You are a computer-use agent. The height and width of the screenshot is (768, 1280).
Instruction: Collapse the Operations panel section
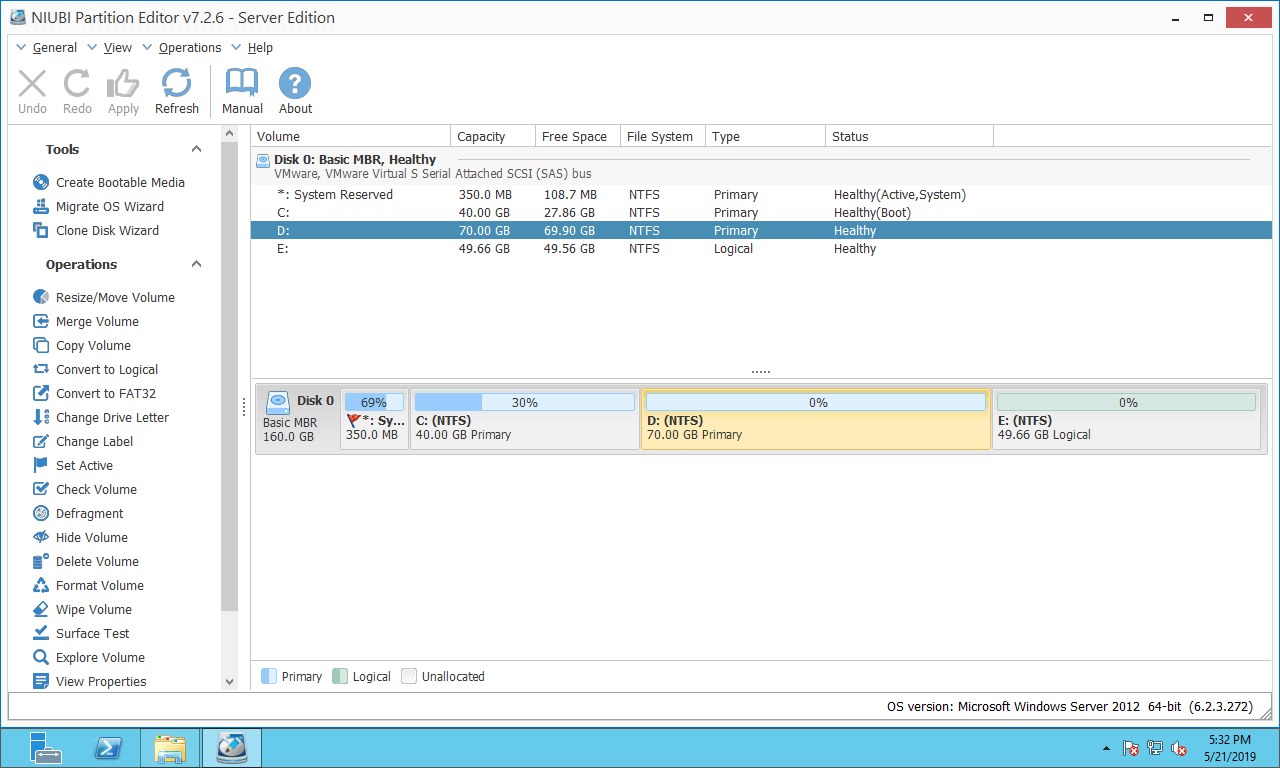coord(196,264)
